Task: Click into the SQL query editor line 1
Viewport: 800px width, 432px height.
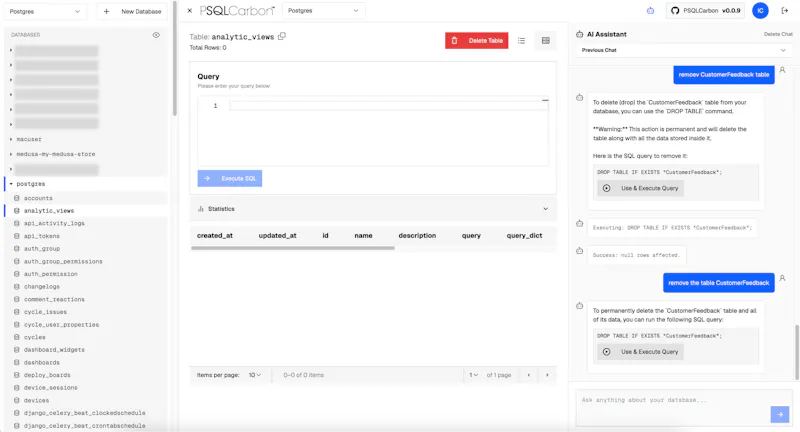Action: [x=388, y=106]
